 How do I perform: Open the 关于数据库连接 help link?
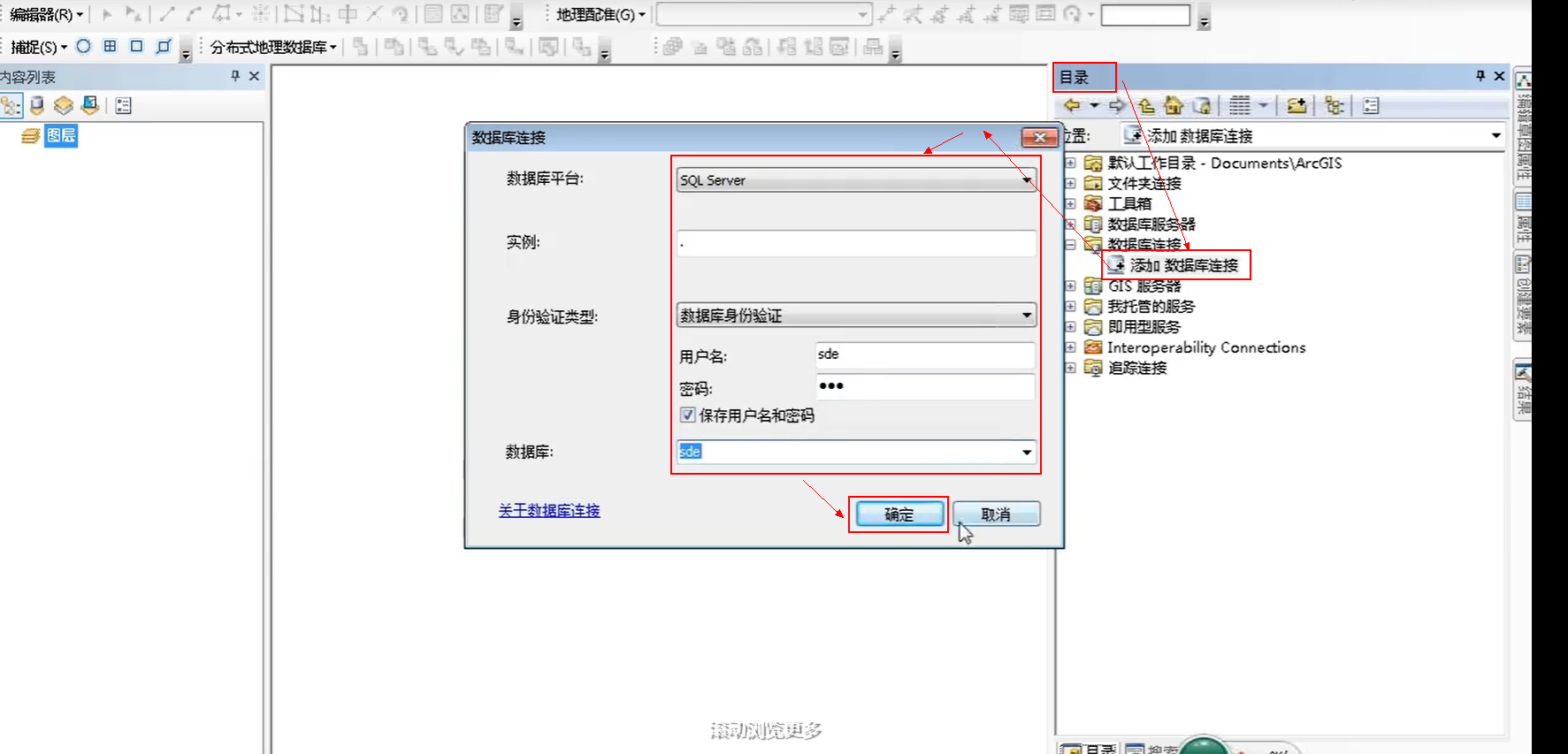(549, 510)
